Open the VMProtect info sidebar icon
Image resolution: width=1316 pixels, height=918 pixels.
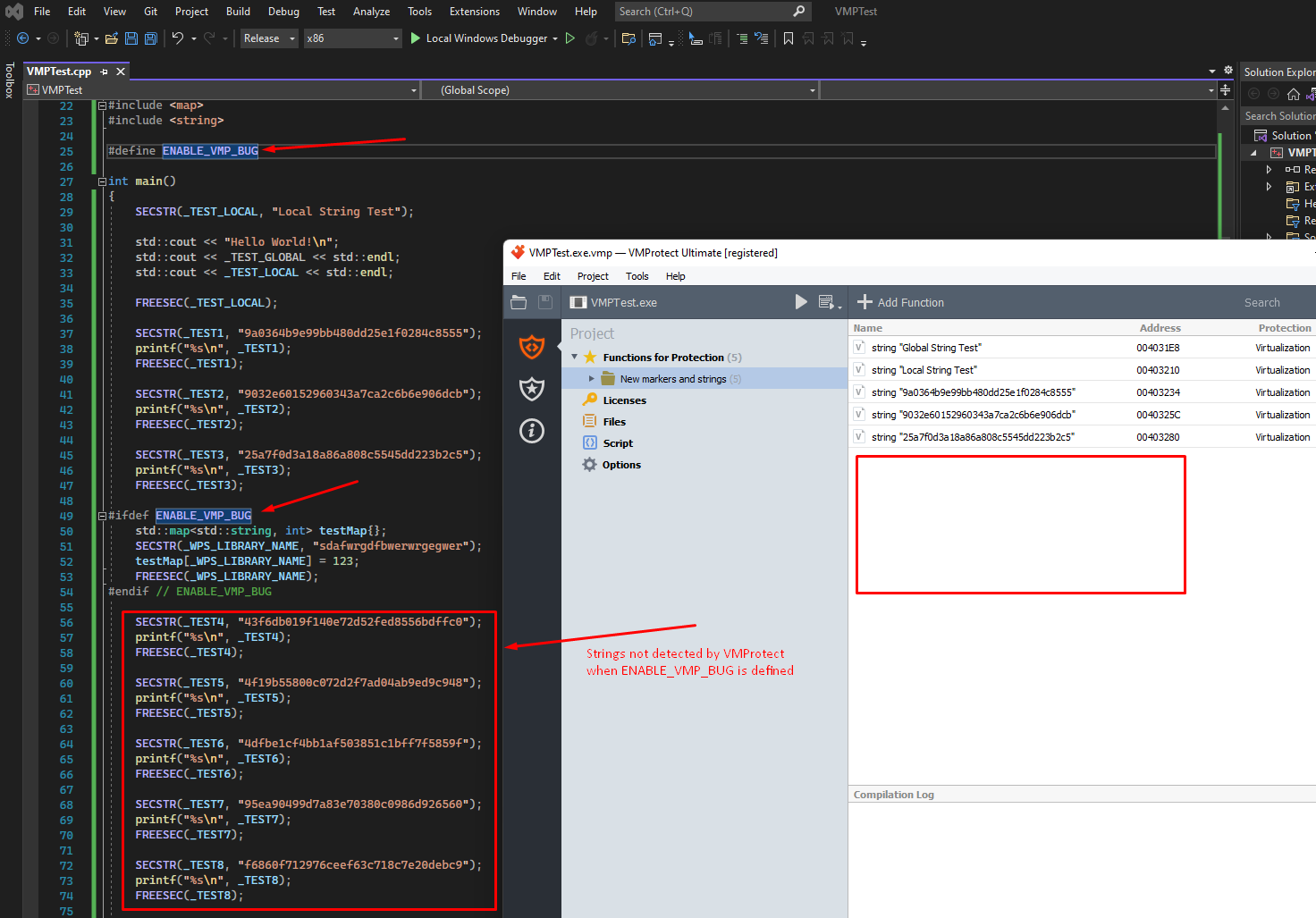(x=532, y=431)
